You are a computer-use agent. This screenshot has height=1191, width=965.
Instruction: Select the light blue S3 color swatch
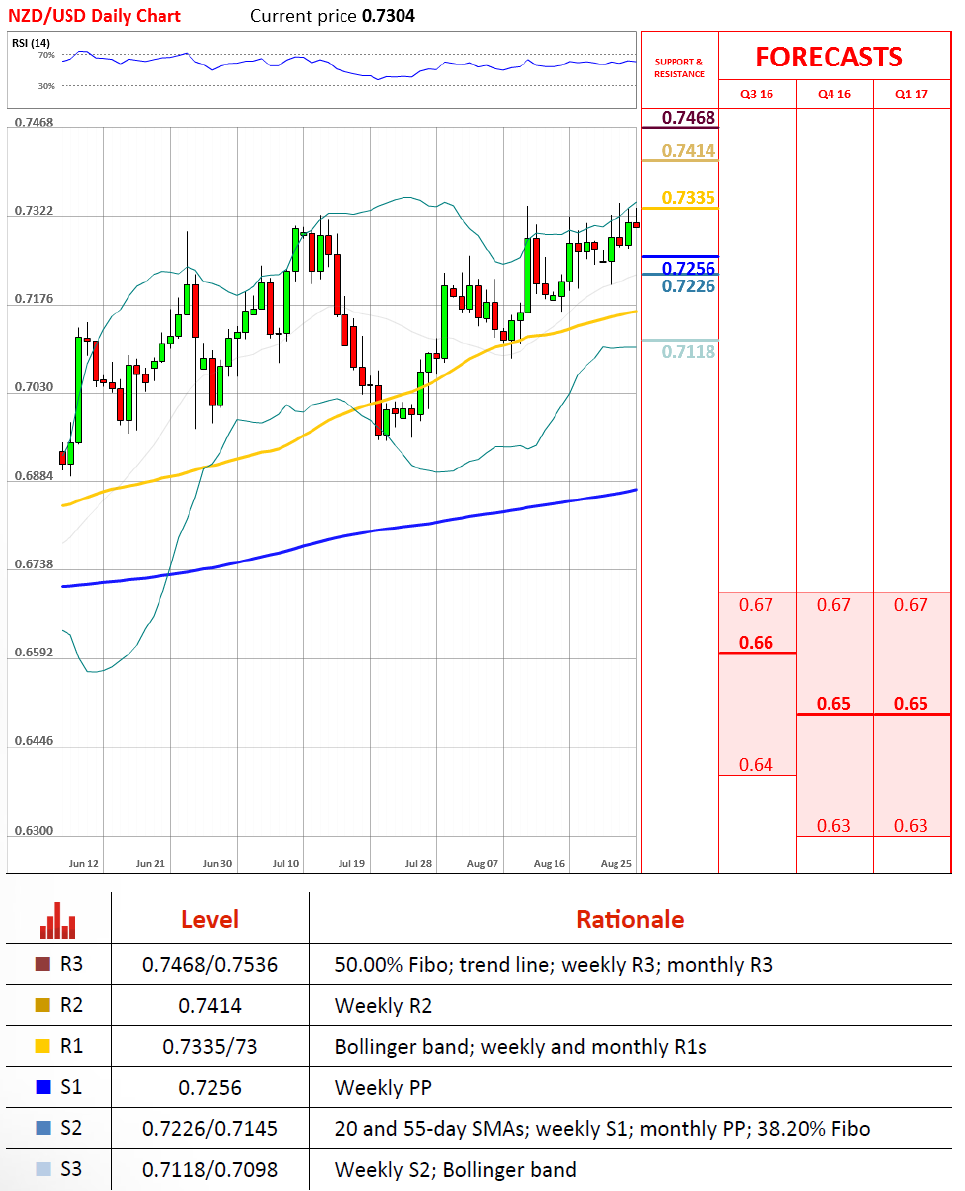pyautogui.click(x=42, y=1170)
